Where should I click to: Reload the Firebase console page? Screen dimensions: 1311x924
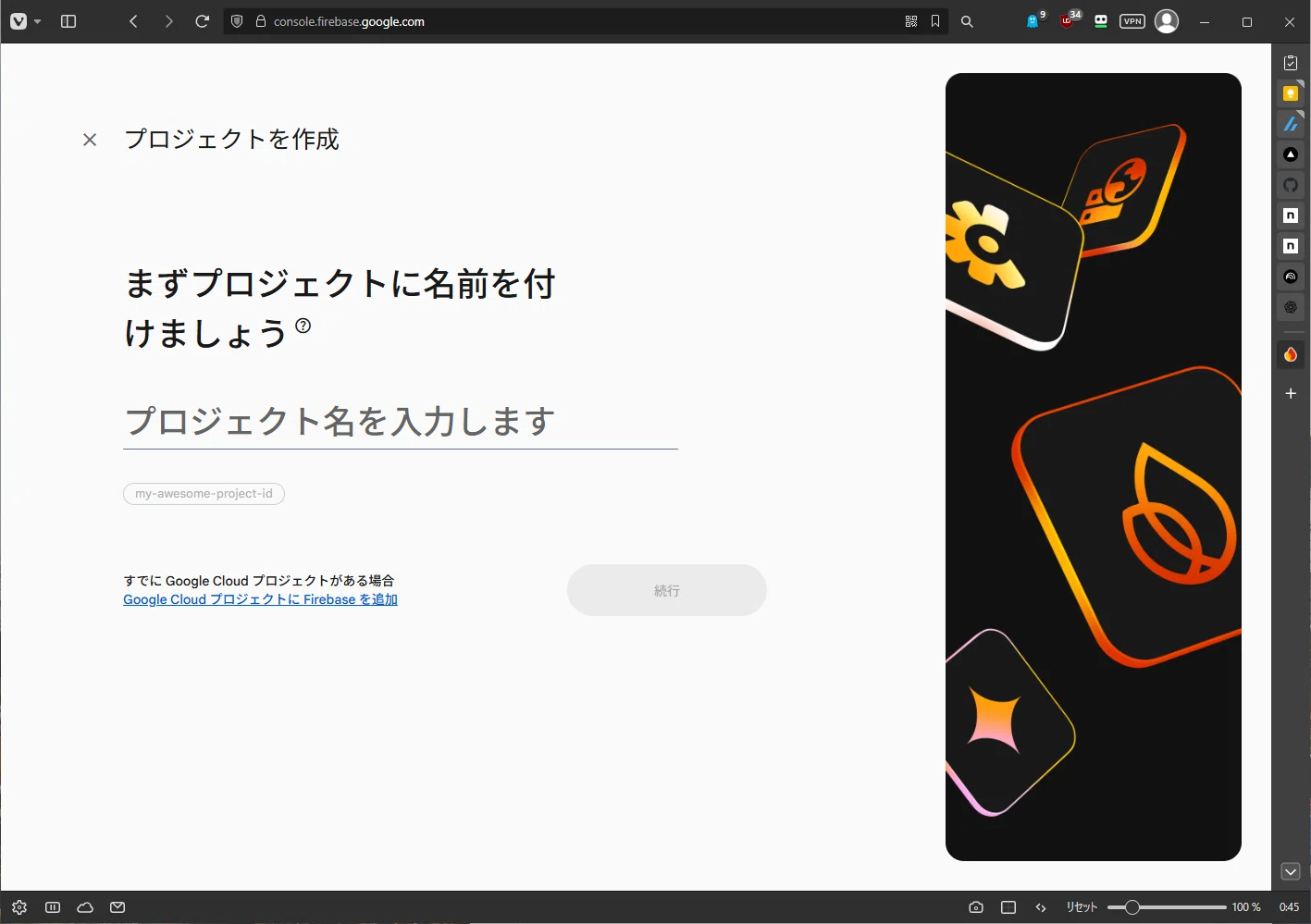[203, 21]
